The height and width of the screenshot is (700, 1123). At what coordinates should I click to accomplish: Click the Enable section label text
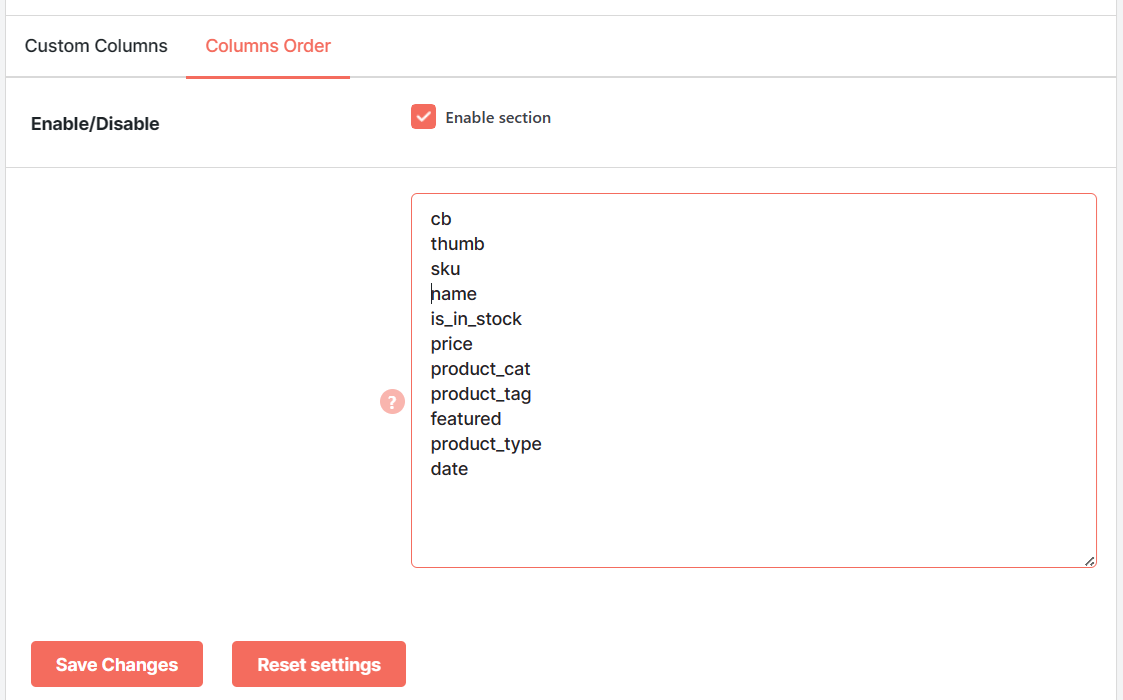tap(498, 118)
